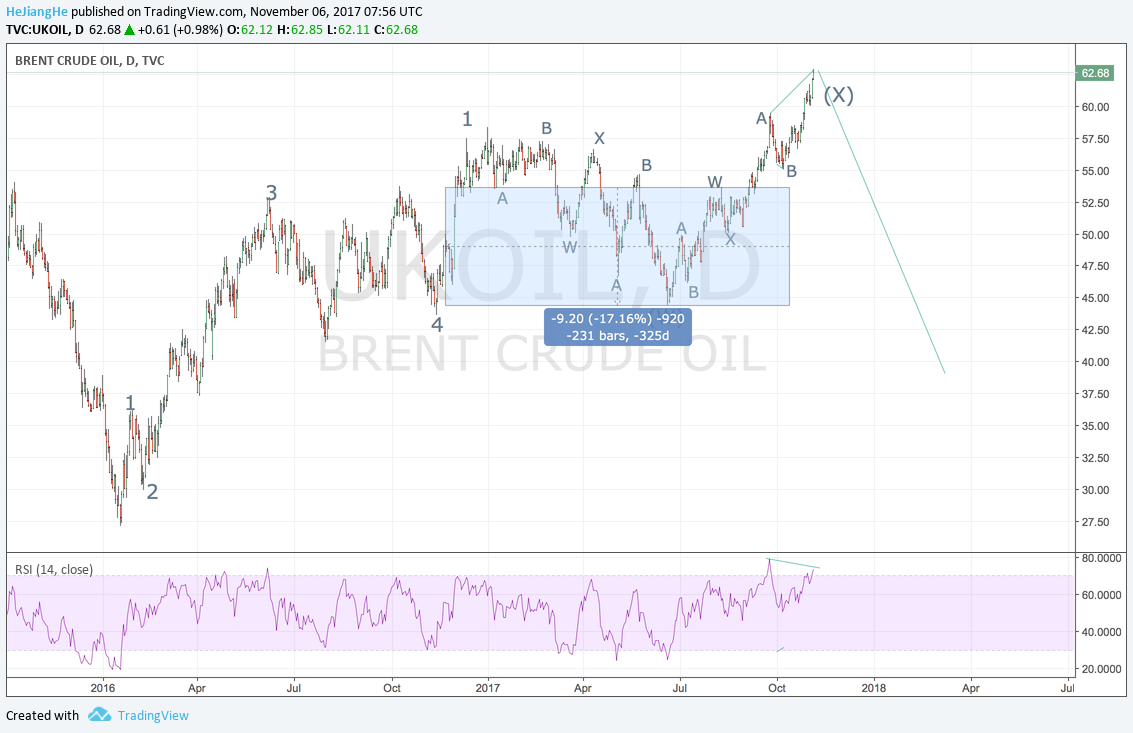Click the 'published on TradingView.com' header text
Image resolution: width=1133 pixels, height=733 pixels.
click(x=158, y=12)
